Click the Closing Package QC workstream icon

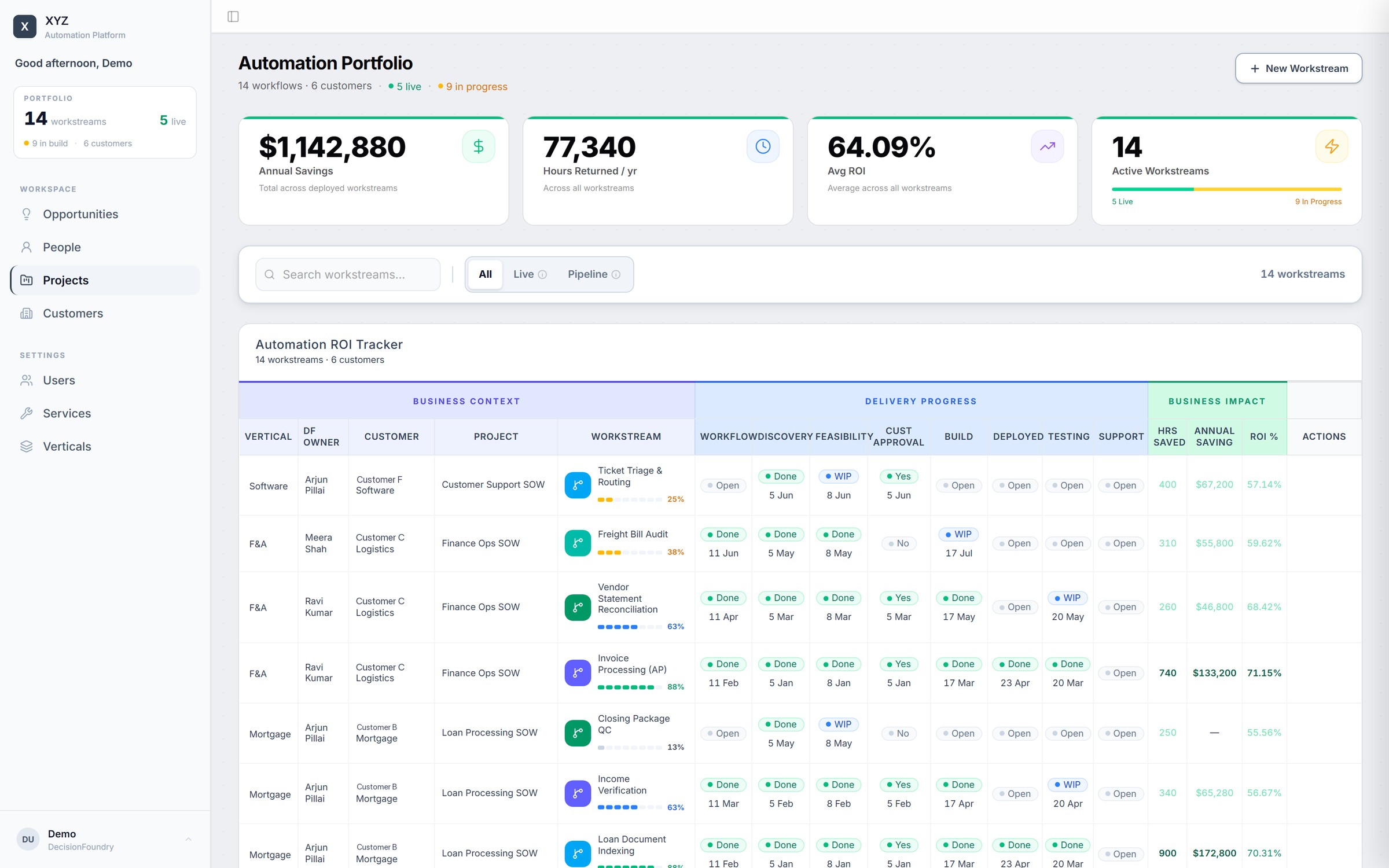(578, 733)
